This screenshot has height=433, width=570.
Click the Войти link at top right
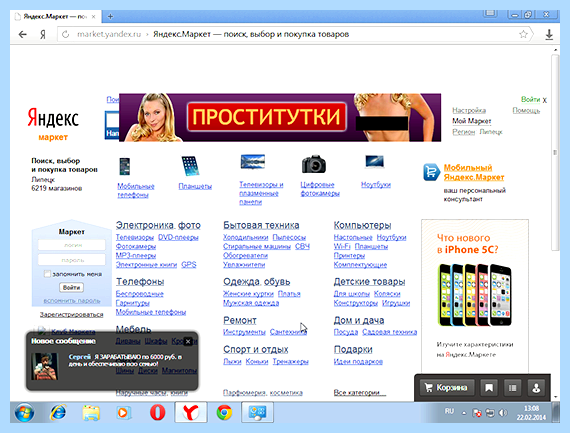click(x=530, y=99)
